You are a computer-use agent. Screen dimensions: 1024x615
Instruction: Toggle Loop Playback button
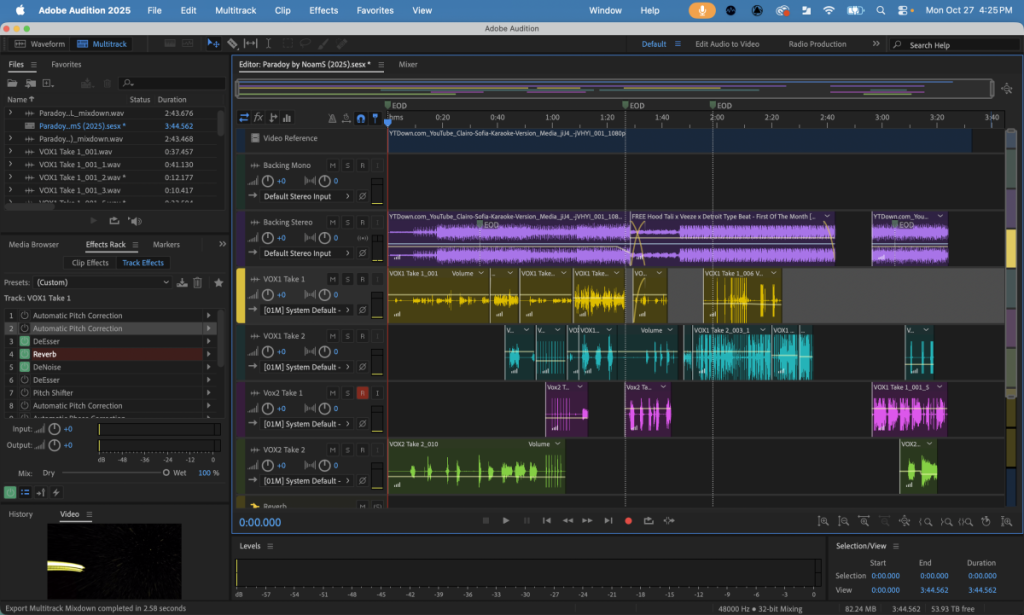point(648,520)
